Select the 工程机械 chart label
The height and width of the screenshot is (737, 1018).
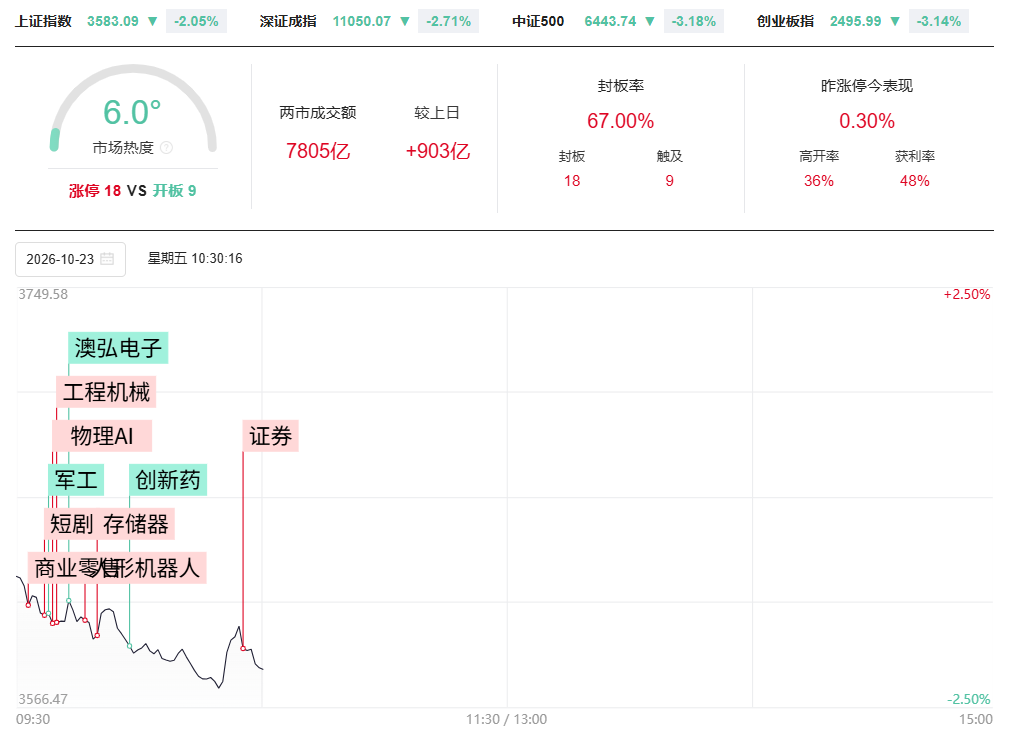[x=106, y=392]
